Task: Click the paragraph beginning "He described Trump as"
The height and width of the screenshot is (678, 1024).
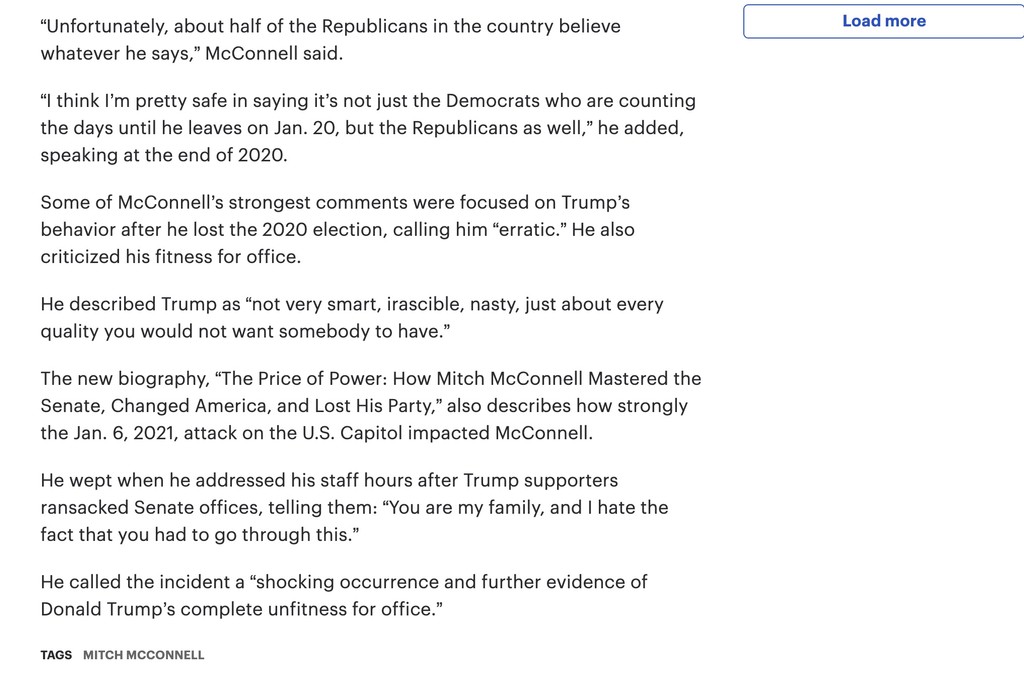Action: pos(352,317)
